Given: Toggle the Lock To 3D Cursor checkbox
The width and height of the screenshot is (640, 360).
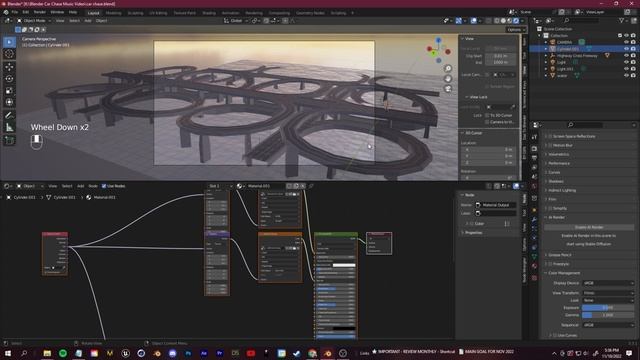Looking at the screenshot, I should 487,116.
